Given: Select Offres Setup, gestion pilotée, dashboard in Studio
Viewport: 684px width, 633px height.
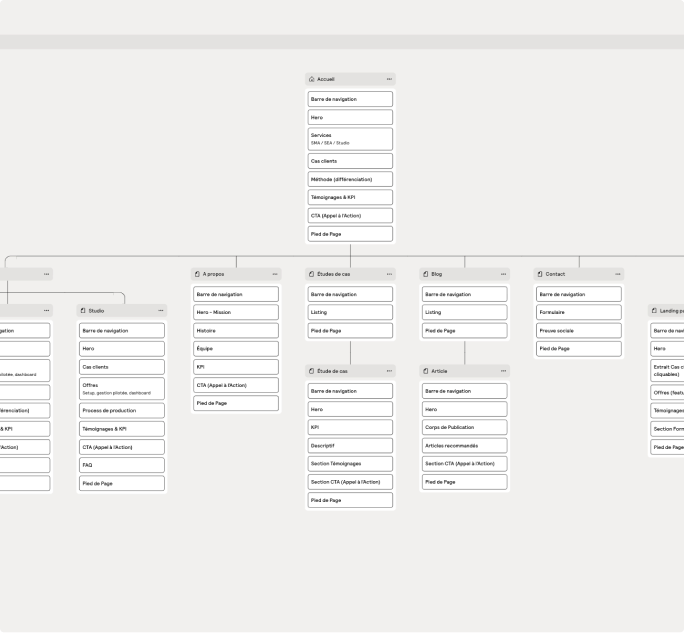Looking at the screenshot, I should [x=122, y=389].
